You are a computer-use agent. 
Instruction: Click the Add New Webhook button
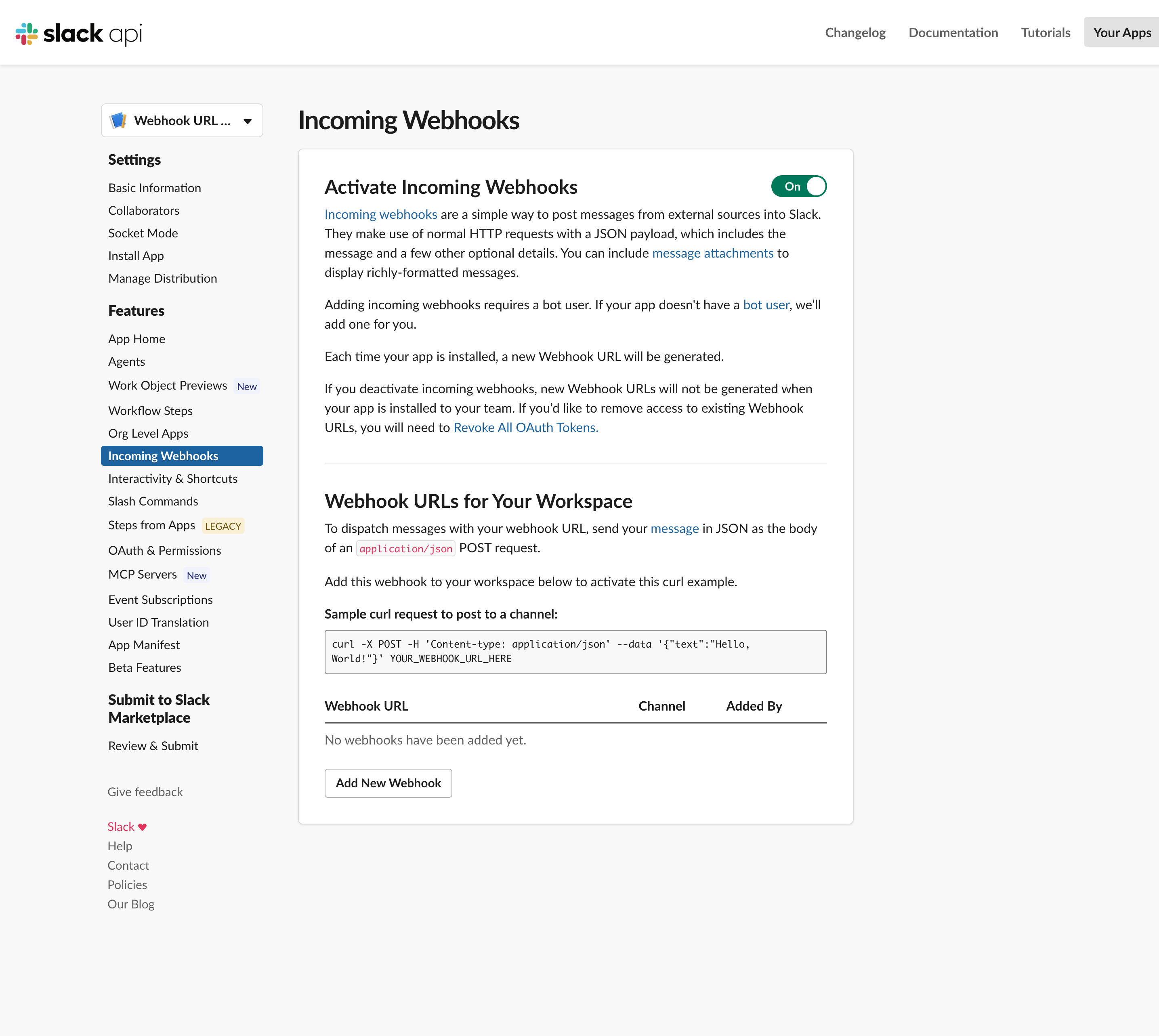point(388,783)
